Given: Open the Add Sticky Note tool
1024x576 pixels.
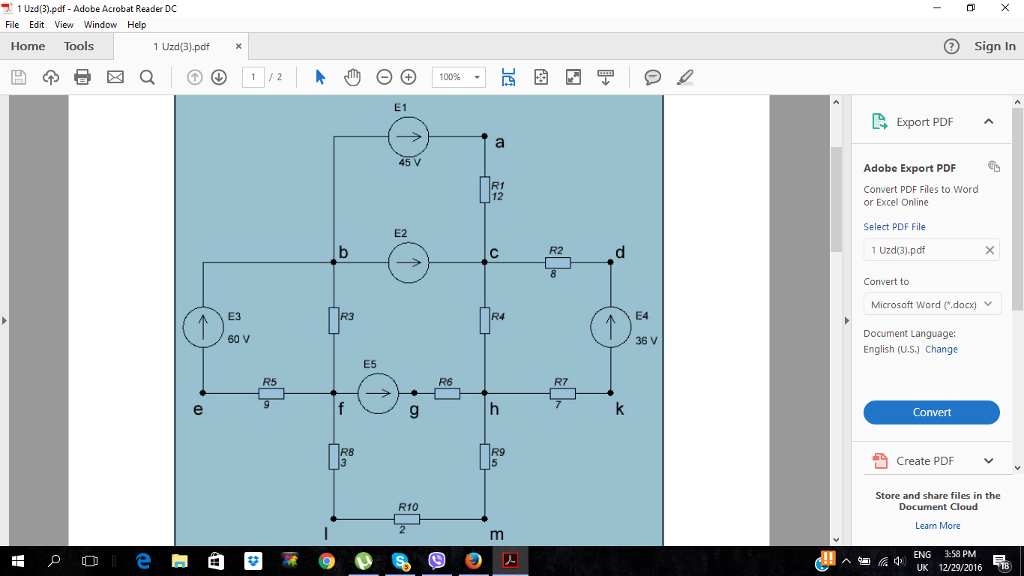Looking at the screenshot, I should coord(652,76).
